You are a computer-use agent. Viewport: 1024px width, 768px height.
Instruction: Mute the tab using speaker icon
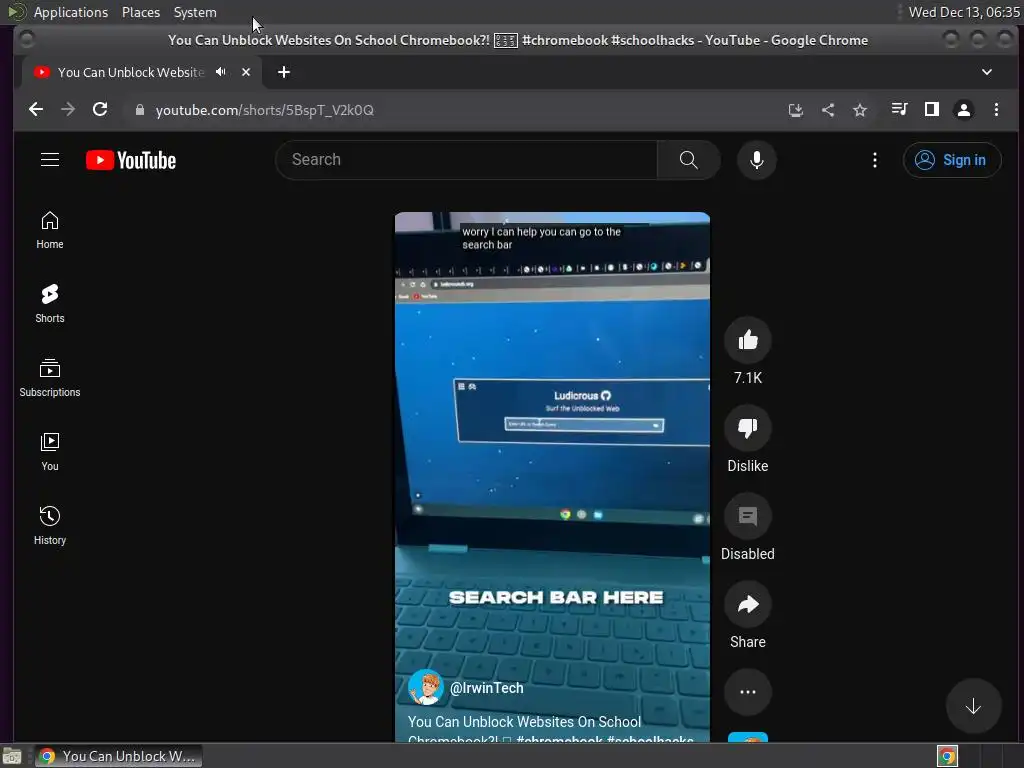[x=221, y=72]
